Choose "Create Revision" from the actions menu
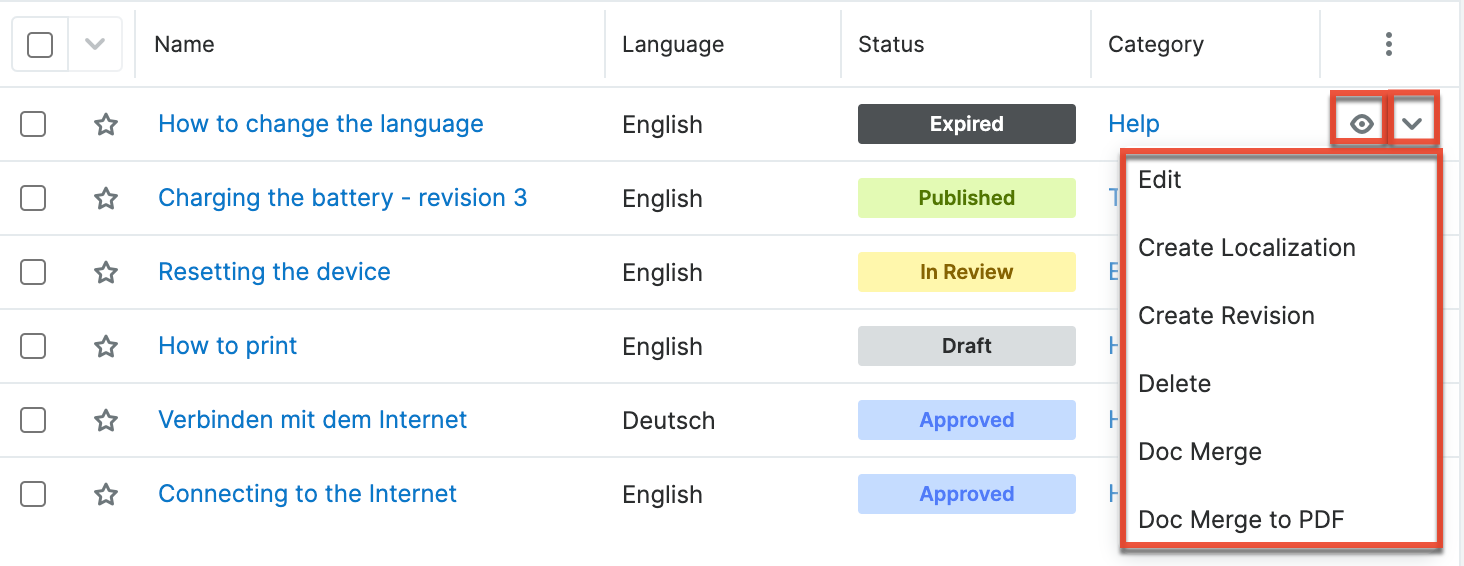This screenshot has height=566, width=1464. pyautogui.click(x=1226, y=316)
